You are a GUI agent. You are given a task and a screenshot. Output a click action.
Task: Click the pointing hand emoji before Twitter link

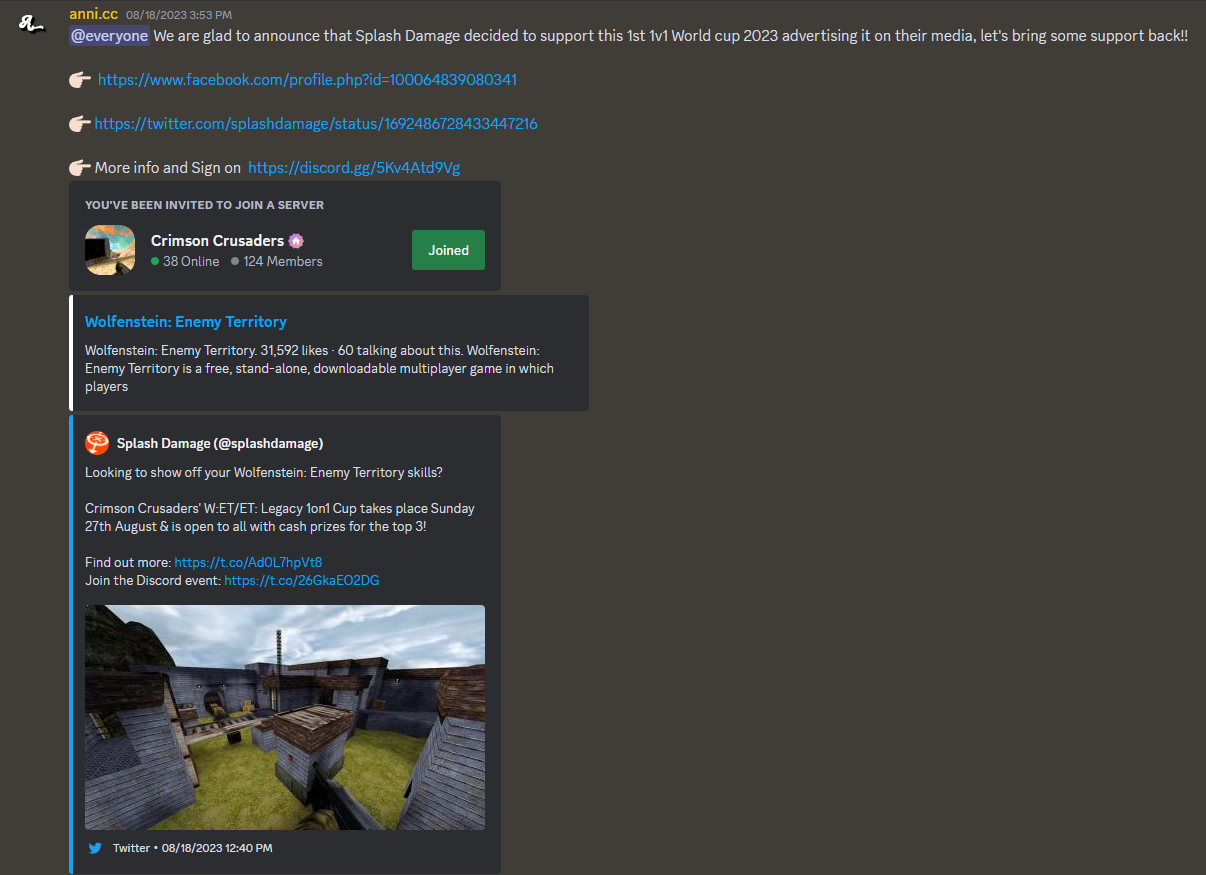(x=80, y=124)
